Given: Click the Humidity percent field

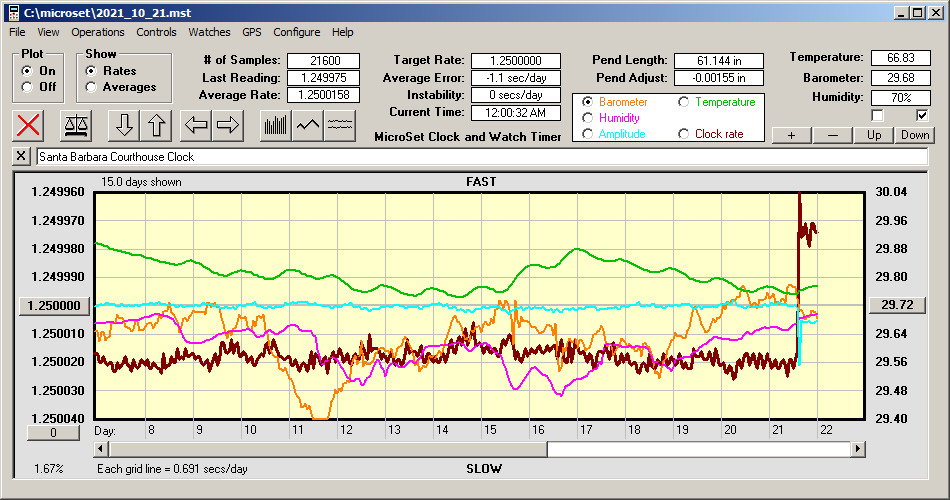Looking at the screenshot, I should coord(900,97).
